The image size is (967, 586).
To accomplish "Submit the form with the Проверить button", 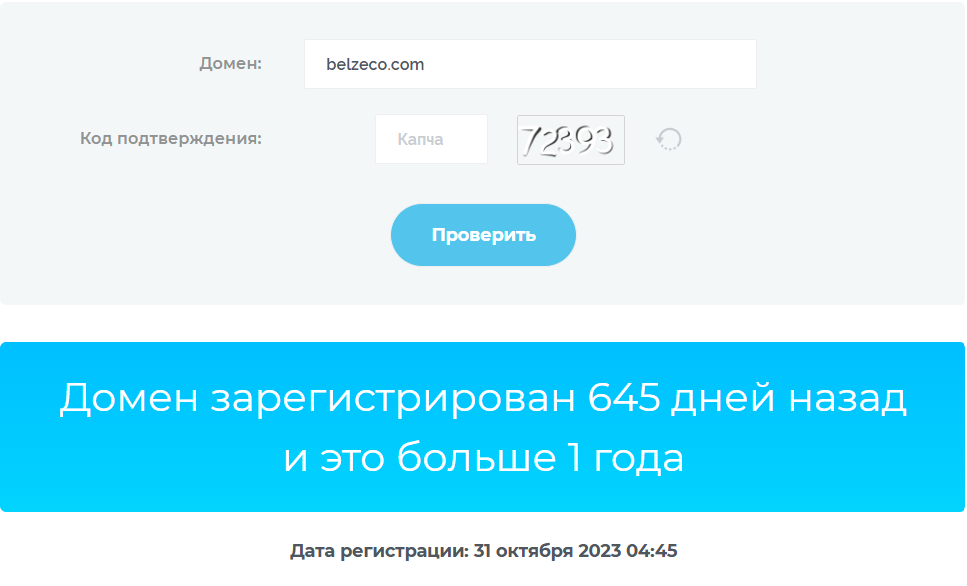I will [483, 235].
